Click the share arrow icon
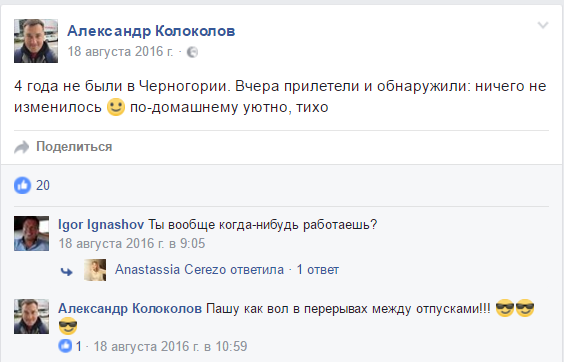This screenshot has width=564, height=362. tap(21, 147)
